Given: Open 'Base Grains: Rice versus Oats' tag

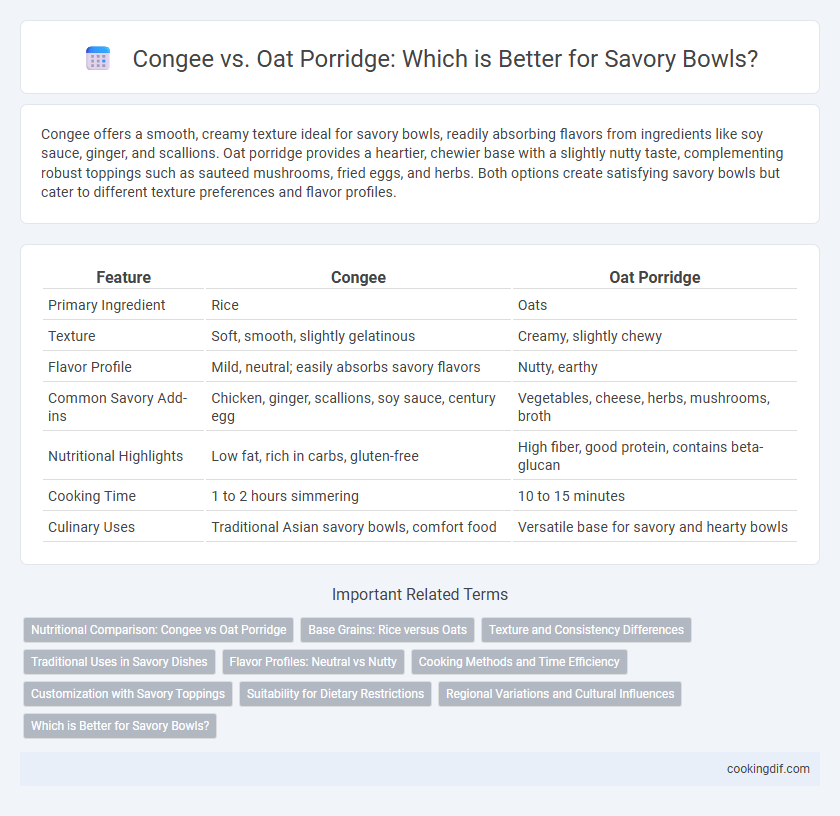Looking at the screenshot, I should (387, 630).
